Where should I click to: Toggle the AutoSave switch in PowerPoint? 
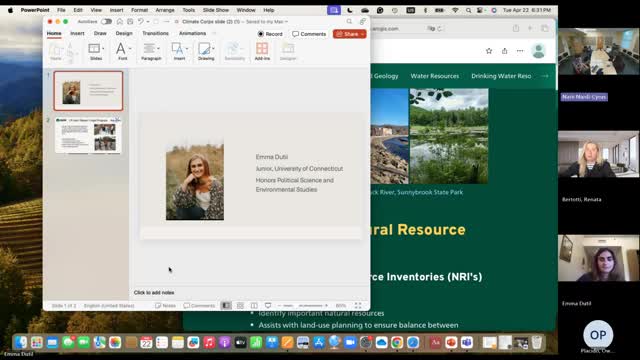106,21
